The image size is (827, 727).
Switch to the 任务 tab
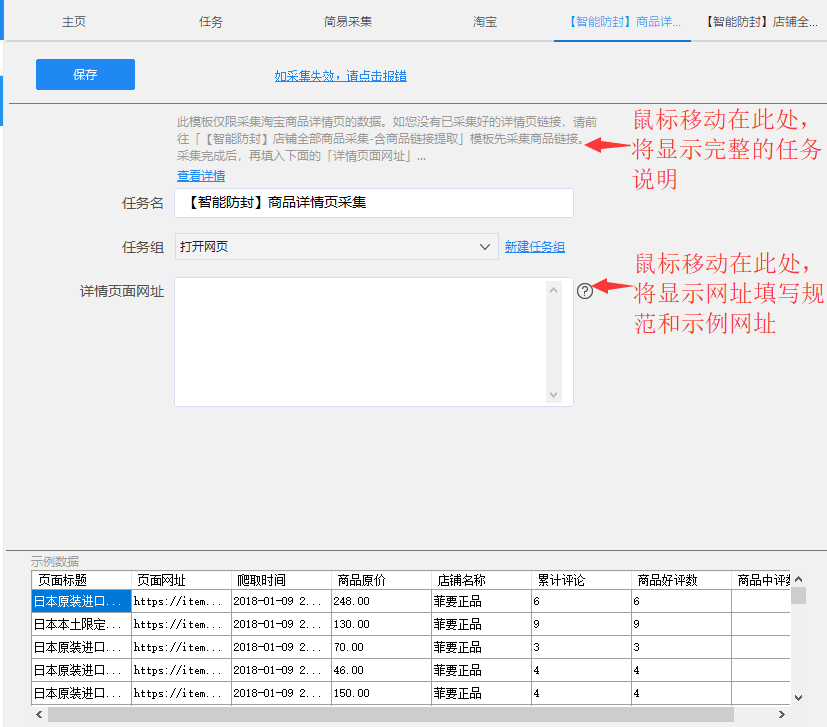point(211,22)
